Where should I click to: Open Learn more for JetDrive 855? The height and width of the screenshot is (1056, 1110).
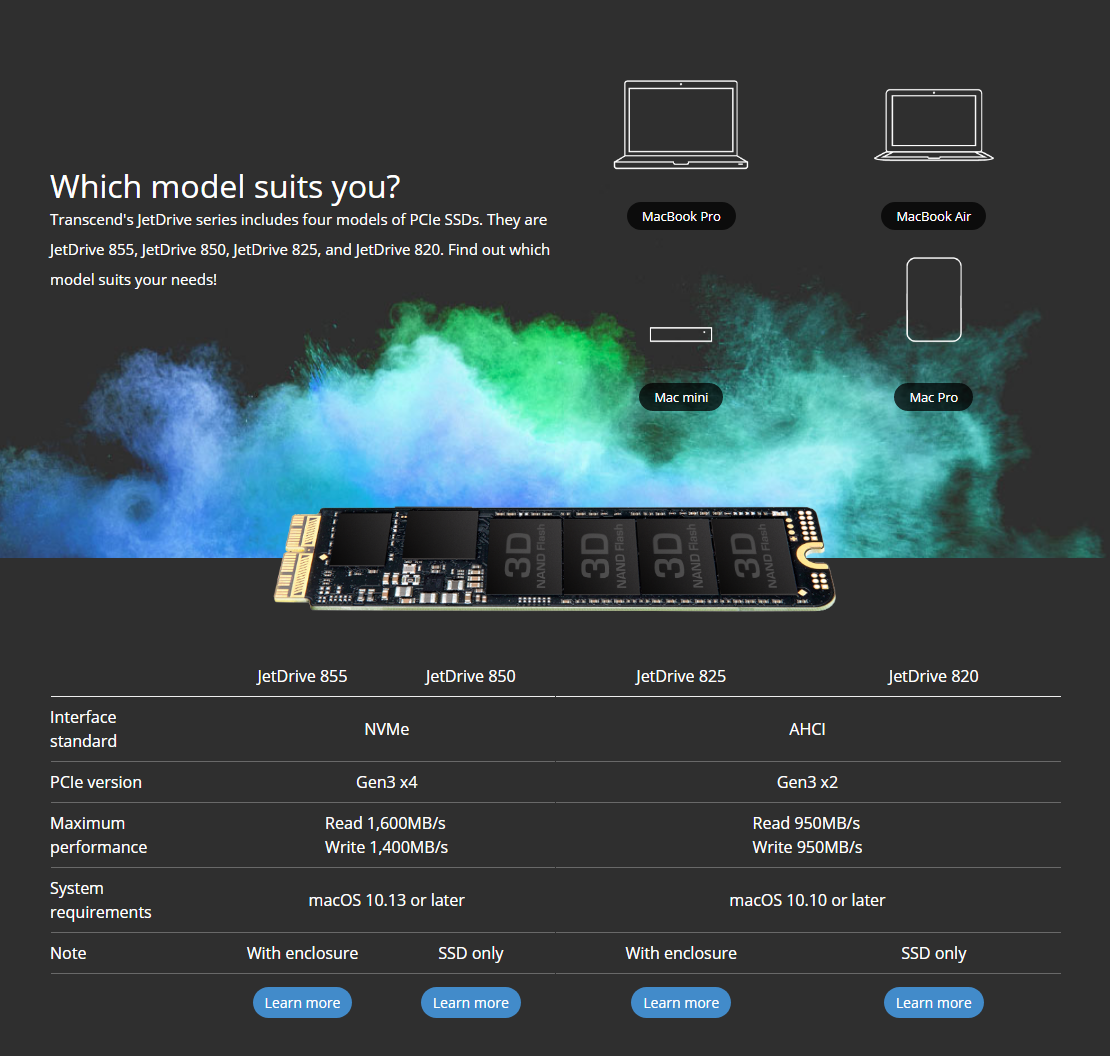coord(302,1002)
